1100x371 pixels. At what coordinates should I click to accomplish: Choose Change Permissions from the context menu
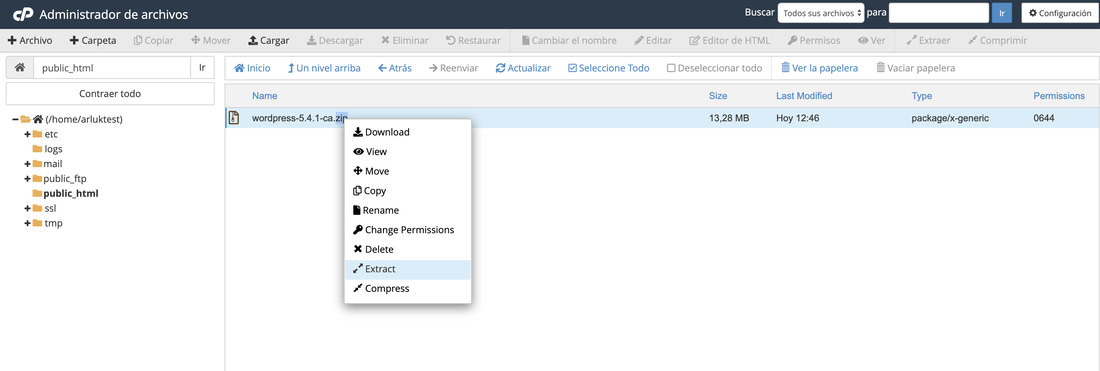pos(408,230)
